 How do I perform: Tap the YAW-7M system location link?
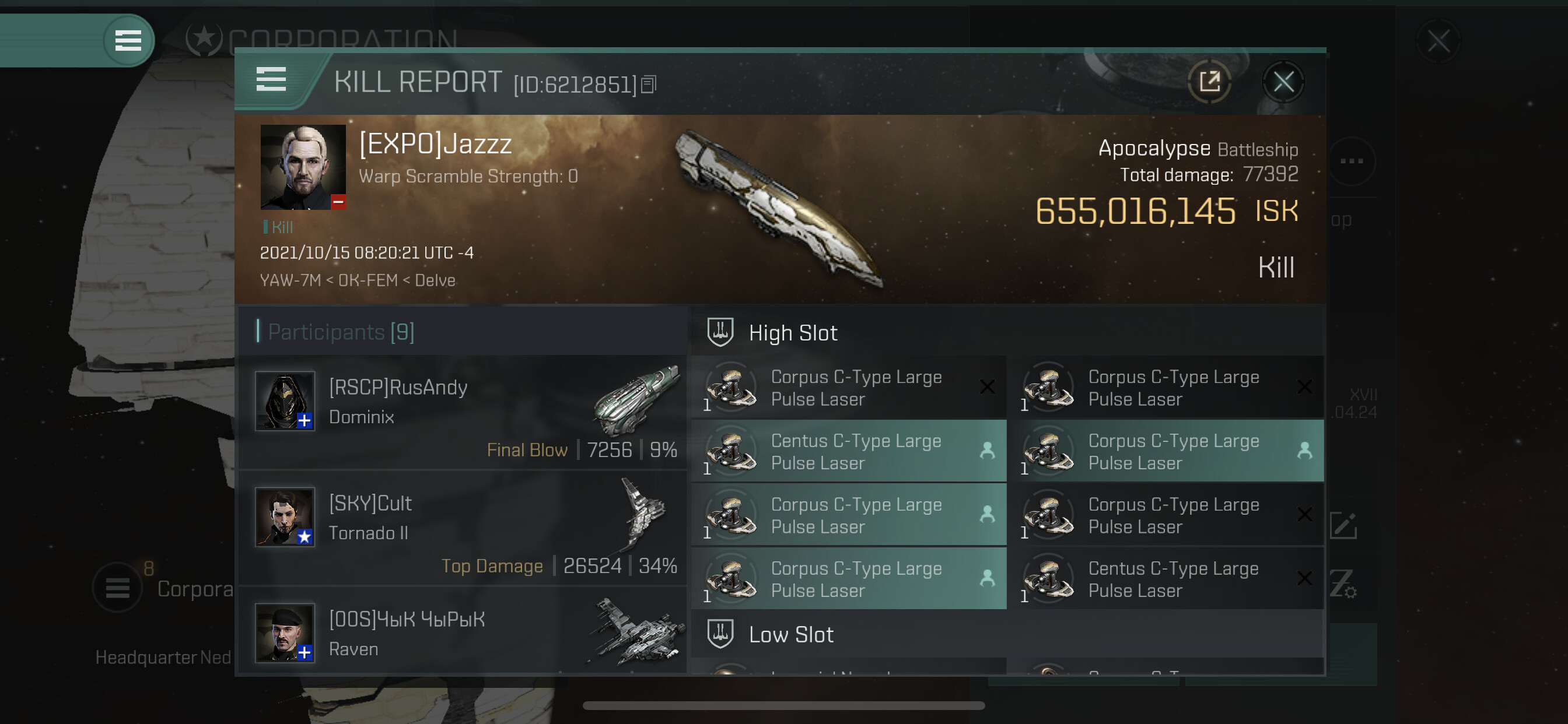tap(290, 280)
